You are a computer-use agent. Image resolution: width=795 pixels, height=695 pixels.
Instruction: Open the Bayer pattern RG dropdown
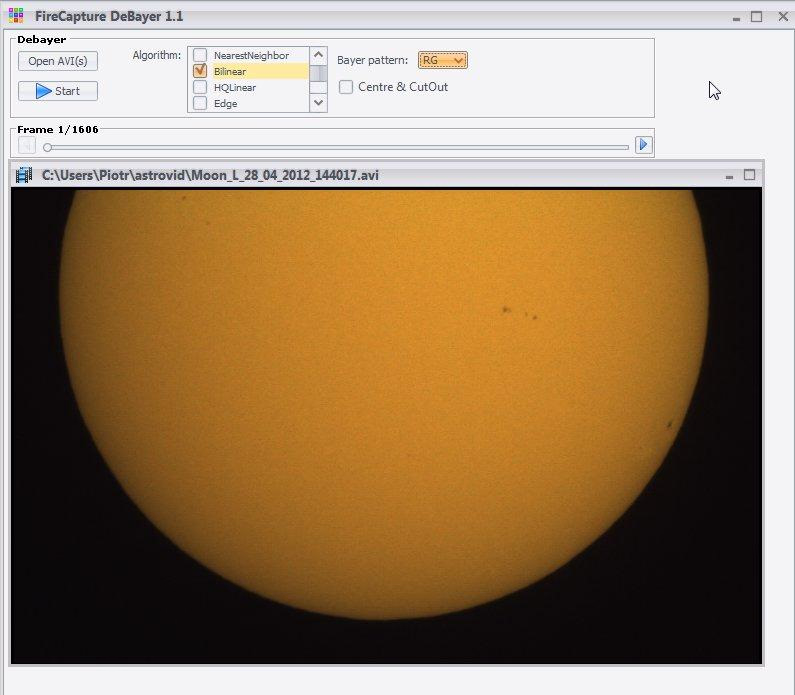point(443,61)
